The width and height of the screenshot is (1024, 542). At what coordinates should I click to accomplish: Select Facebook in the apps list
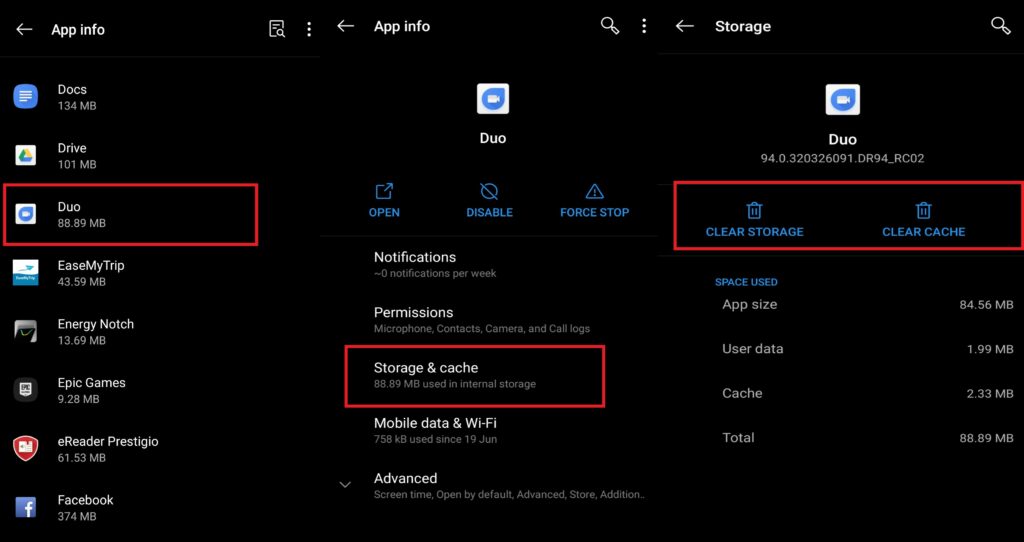pos(160,507)
